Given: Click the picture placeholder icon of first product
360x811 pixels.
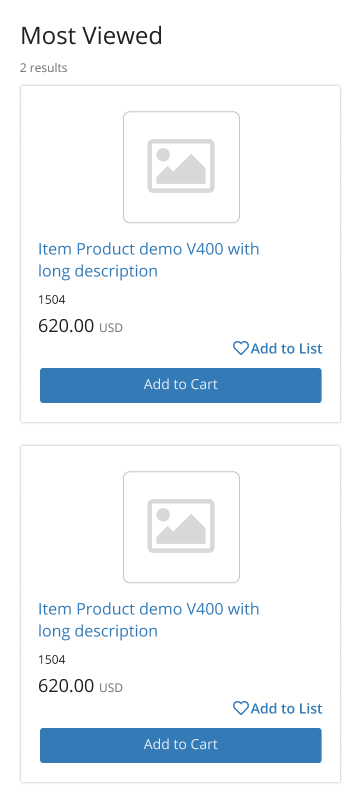Looking at the screenshot, I should click(x=181, y=167).
